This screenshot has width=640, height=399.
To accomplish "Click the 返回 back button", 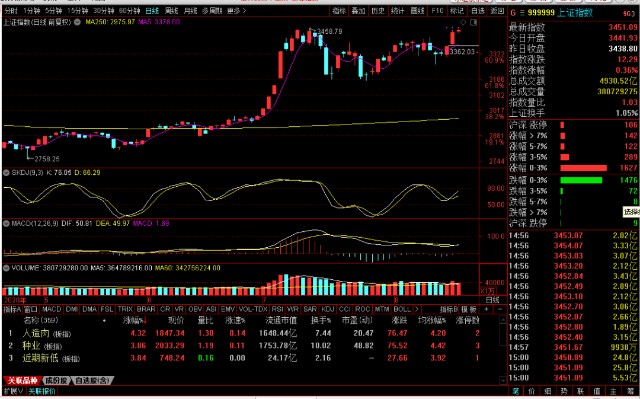I will point(497,11).
